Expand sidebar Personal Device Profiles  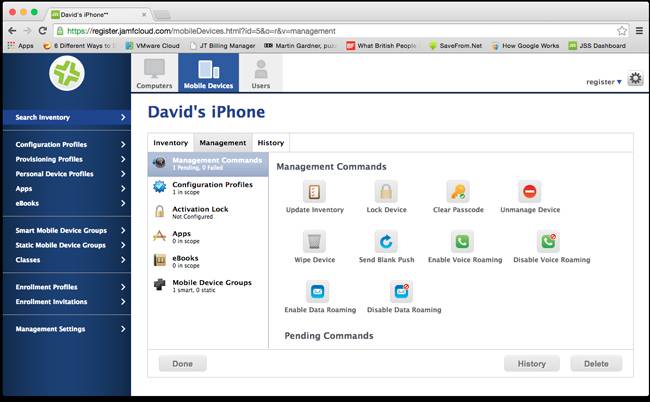pos(67,174)
